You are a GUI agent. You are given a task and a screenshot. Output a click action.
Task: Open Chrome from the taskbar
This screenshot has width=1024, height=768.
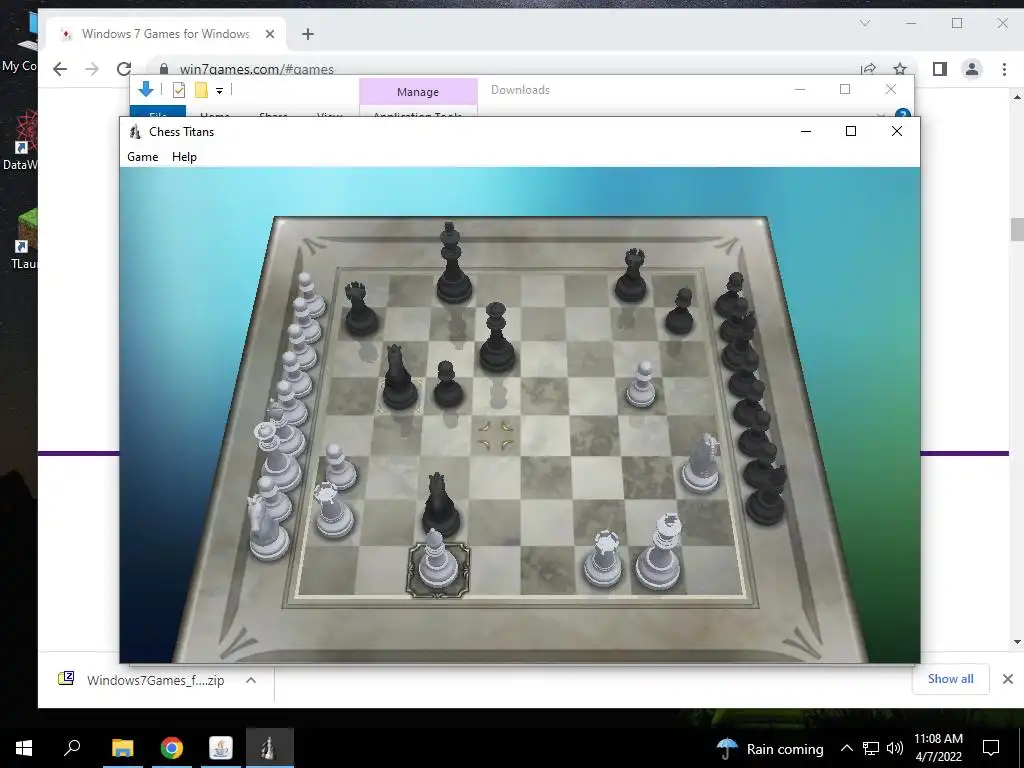tap(172, 748)
